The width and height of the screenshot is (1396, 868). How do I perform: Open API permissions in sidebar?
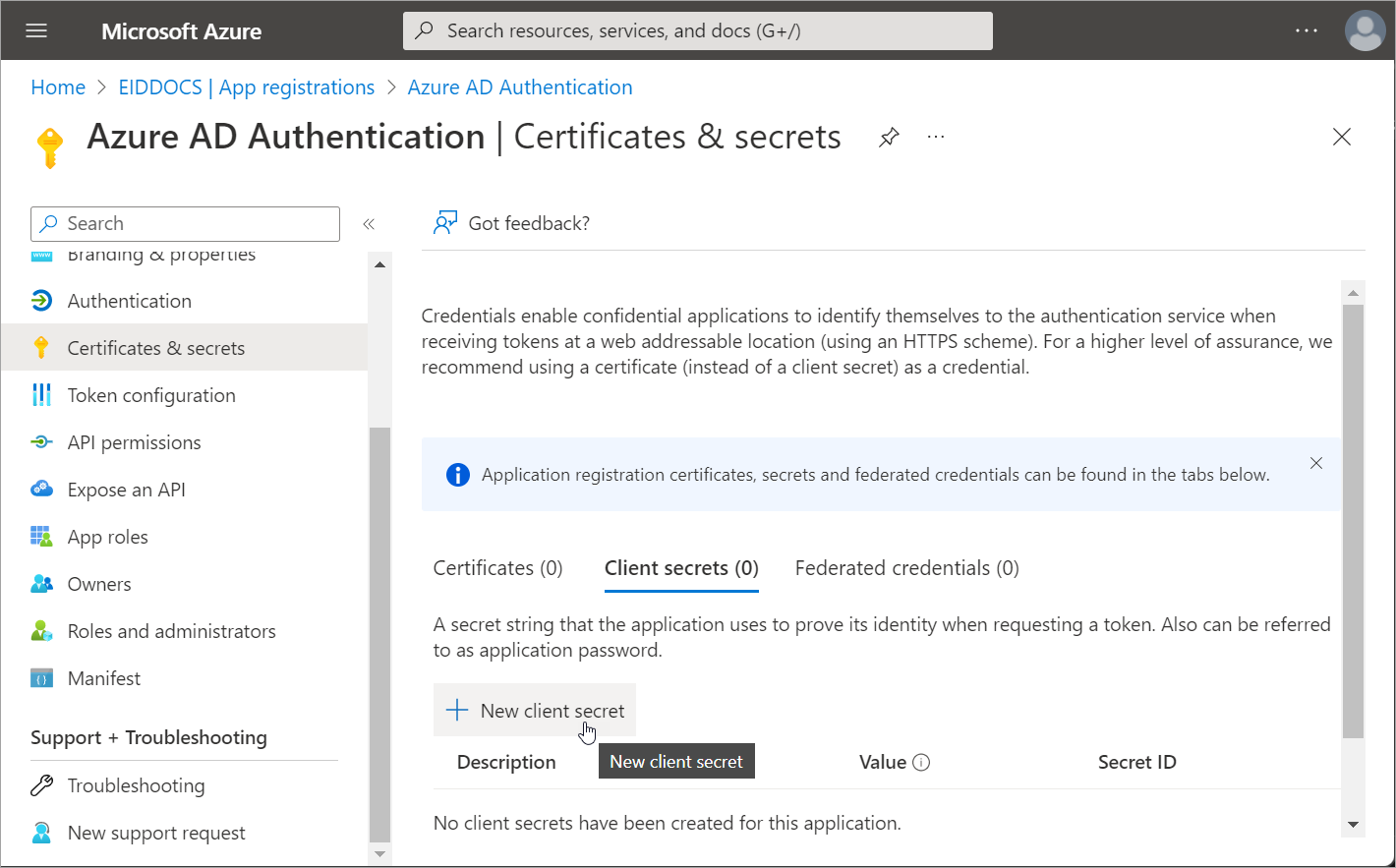tap(134, 442)
